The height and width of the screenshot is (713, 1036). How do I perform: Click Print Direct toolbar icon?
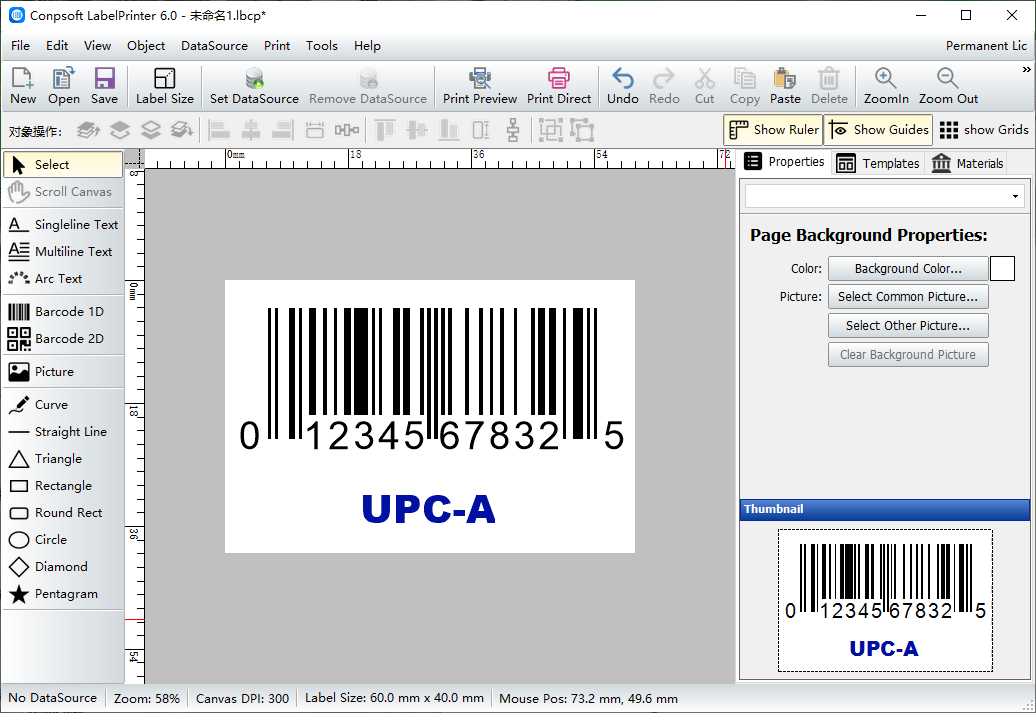tap(559, 86)
